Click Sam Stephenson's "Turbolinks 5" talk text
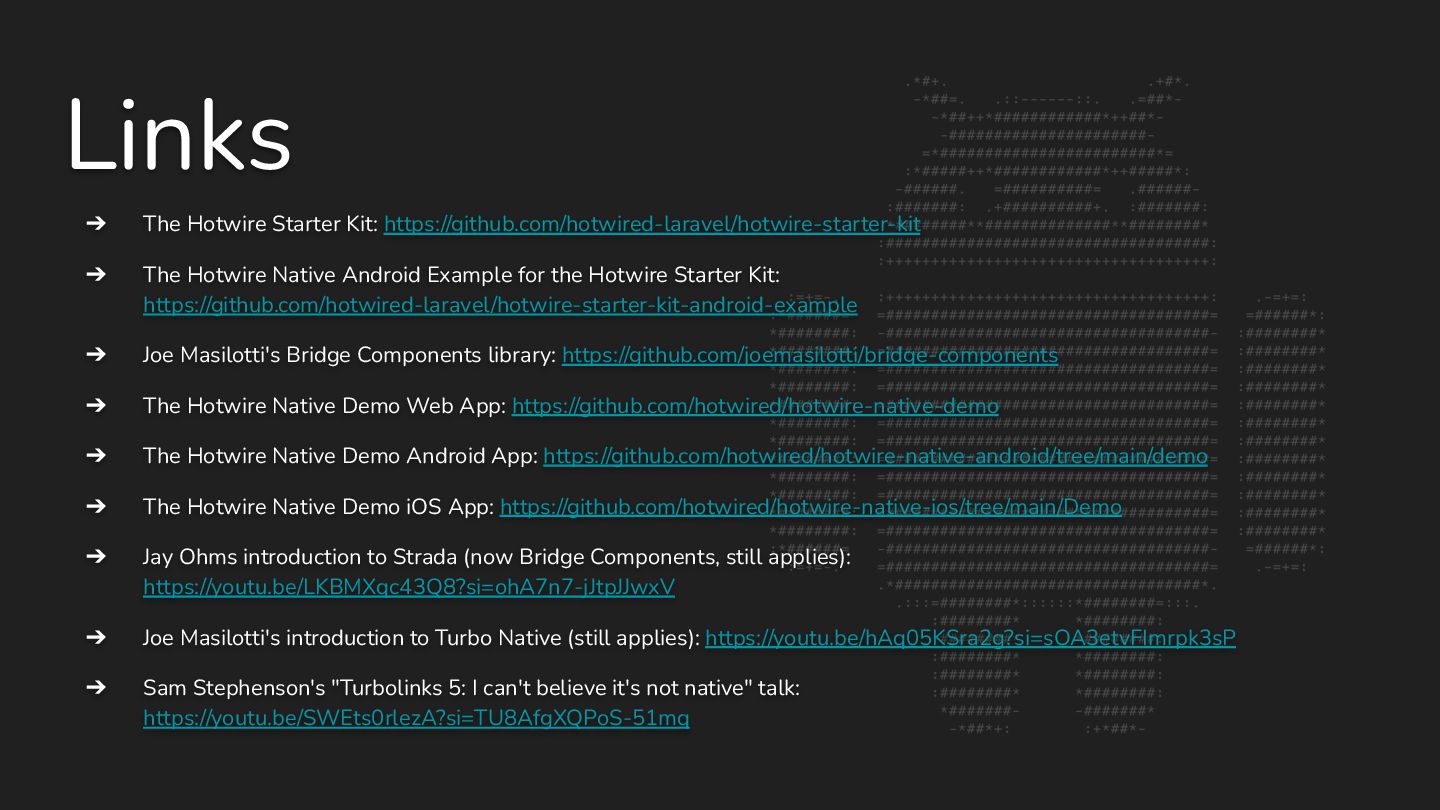The image size is (1440, 810). tap(471, 688)
